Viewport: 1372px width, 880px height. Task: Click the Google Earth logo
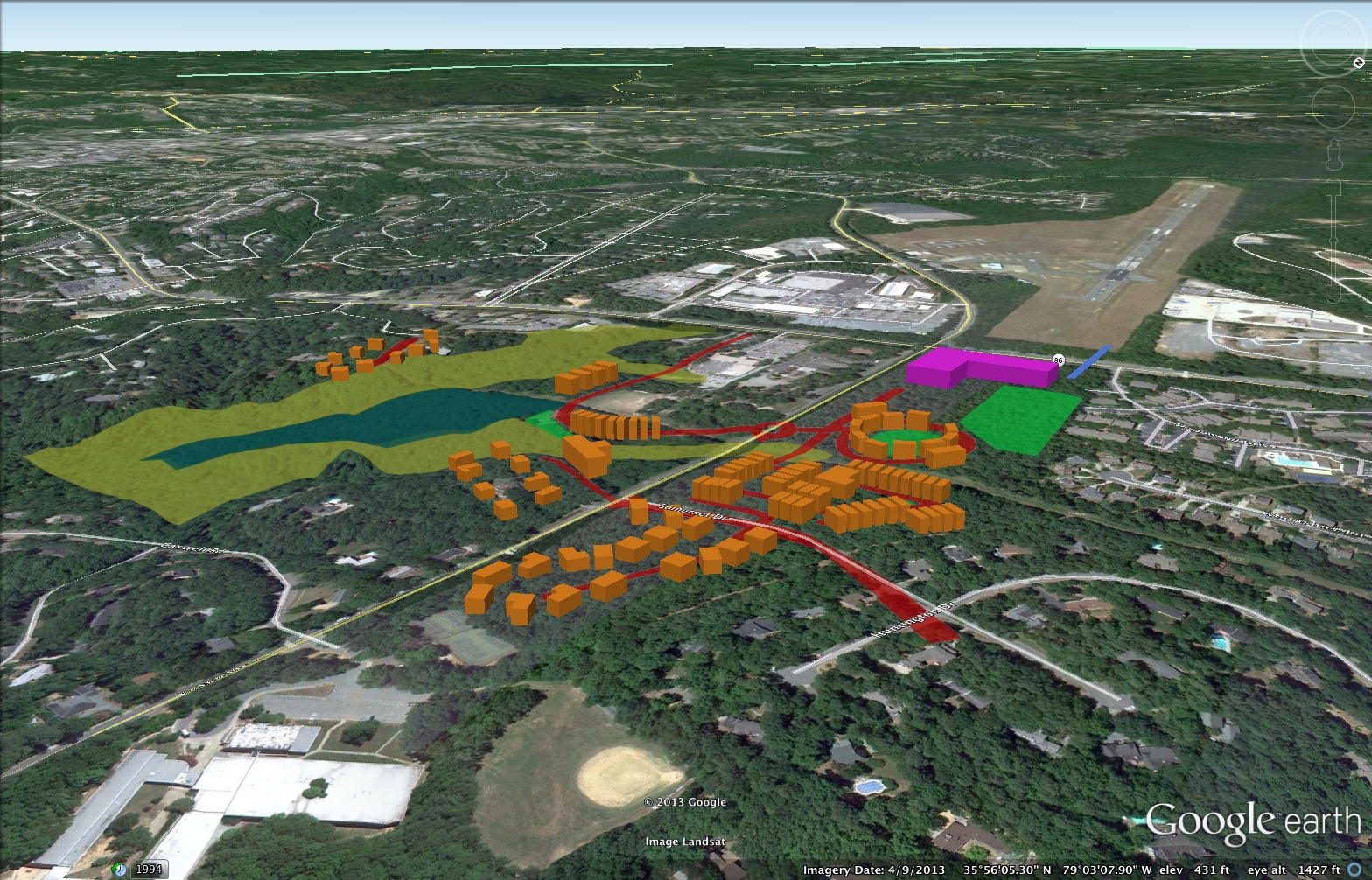click(x=1252, y=822)
